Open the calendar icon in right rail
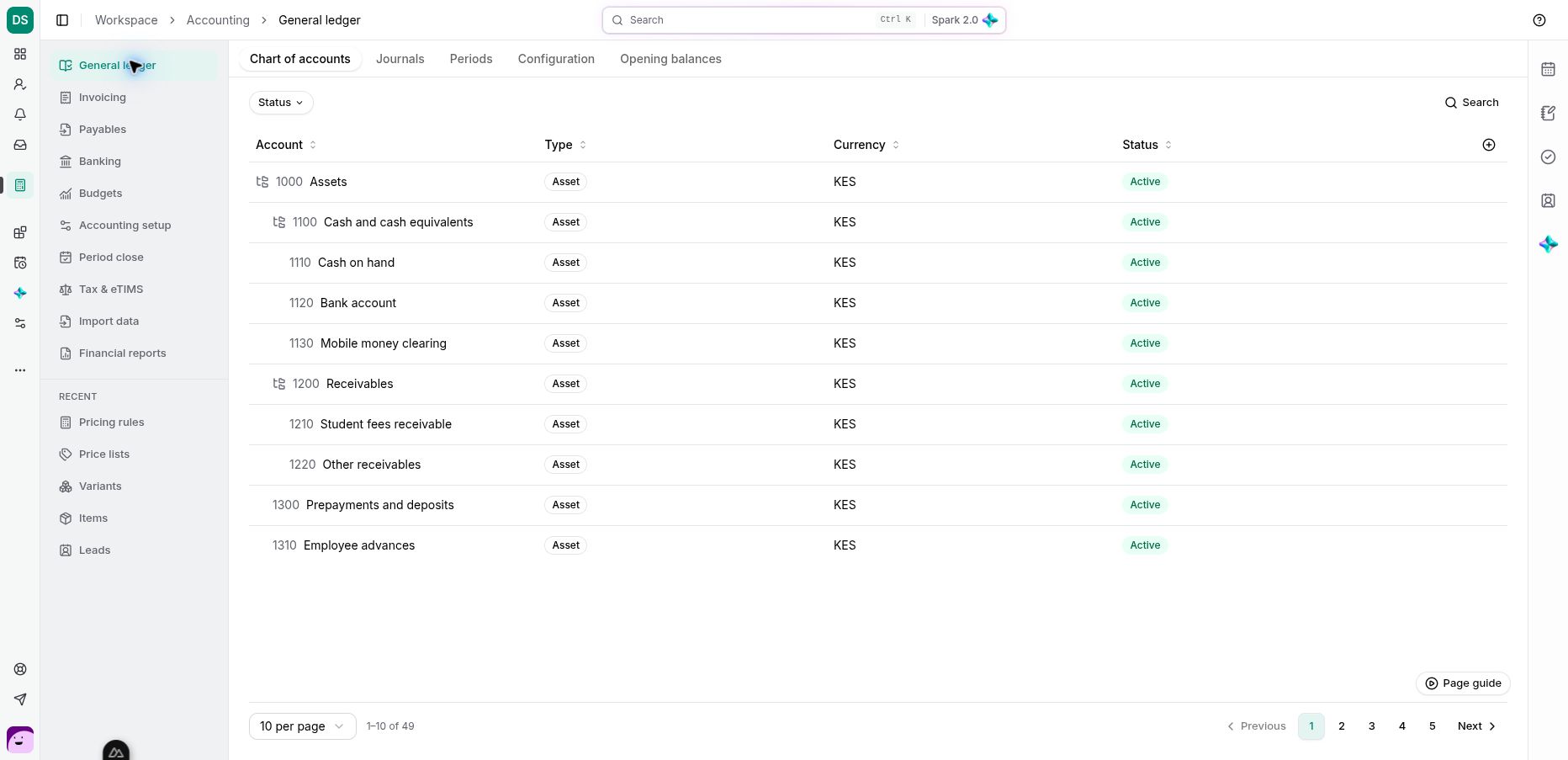The height and width of the screenshot is (760, 1568). (x=1548, y=69)
